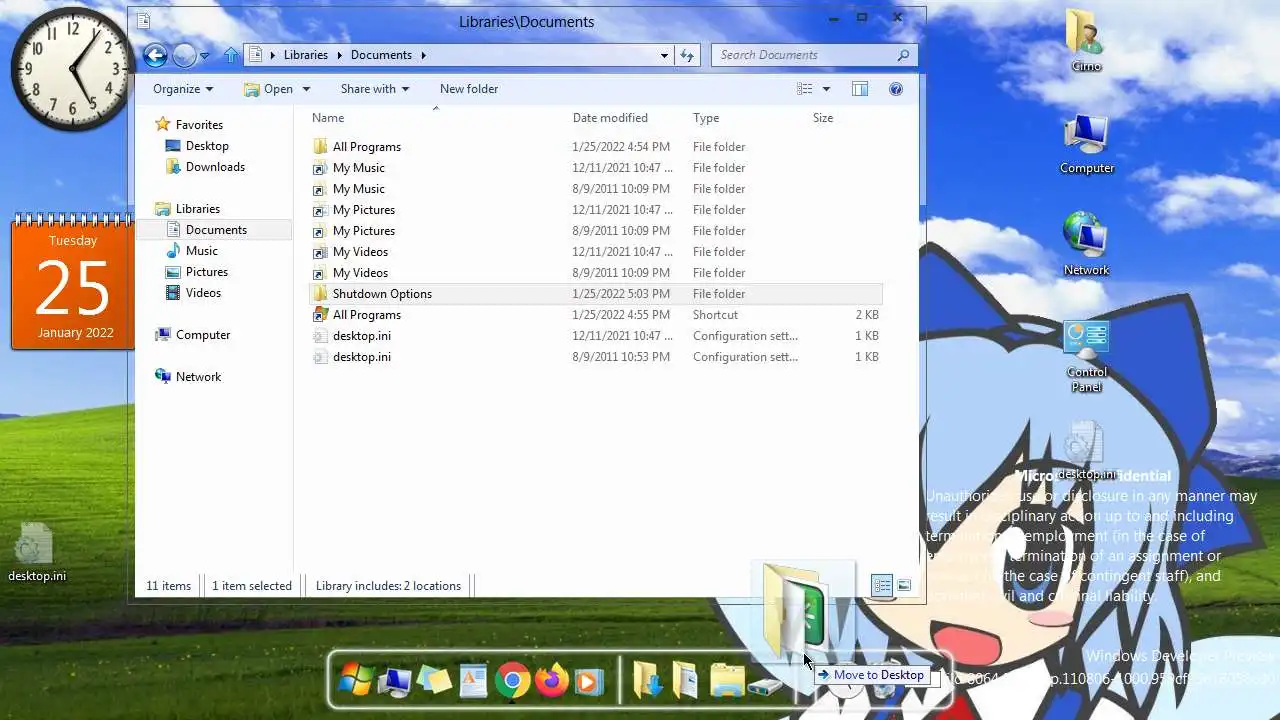Viewport: 1280px width, 720px height.
Task: Open Windows Start icon in dock
Action: tap(354, 681)
